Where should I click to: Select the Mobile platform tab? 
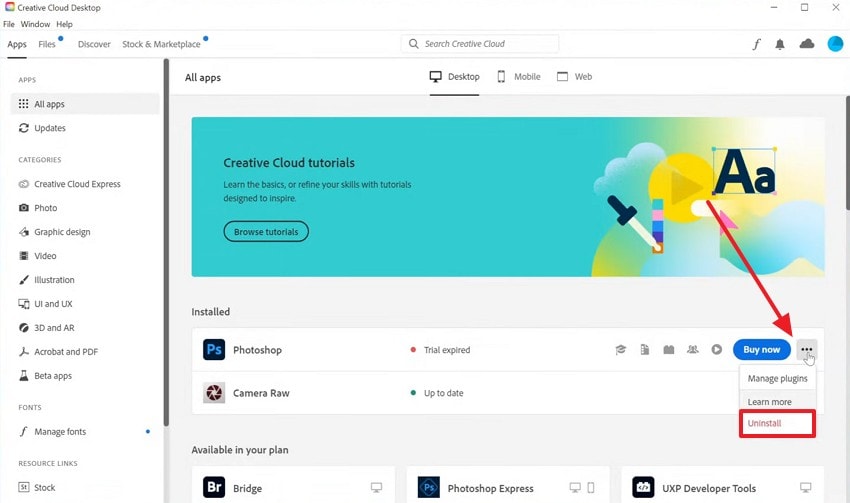(x=519, y=76)
